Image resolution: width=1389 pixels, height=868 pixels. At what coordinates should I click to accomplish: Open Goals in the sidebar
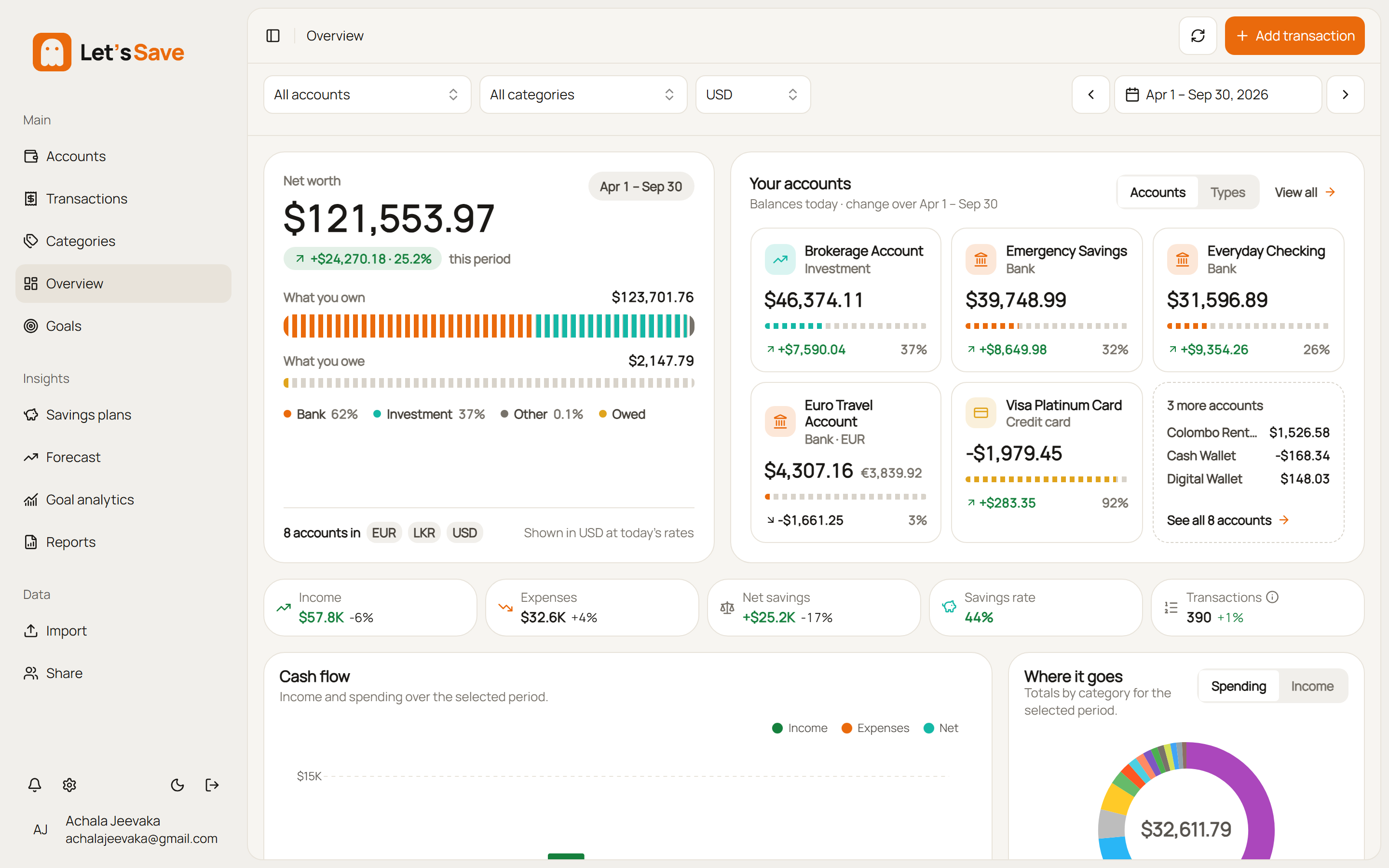(x=123, y=326)
